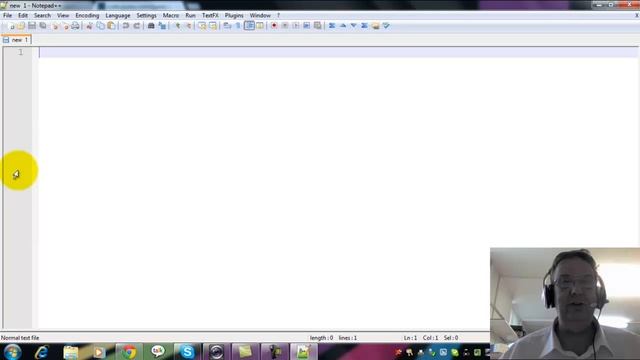Click 'lines : 1' in status bar
This screenshot has height=360, width=640.
348,338
